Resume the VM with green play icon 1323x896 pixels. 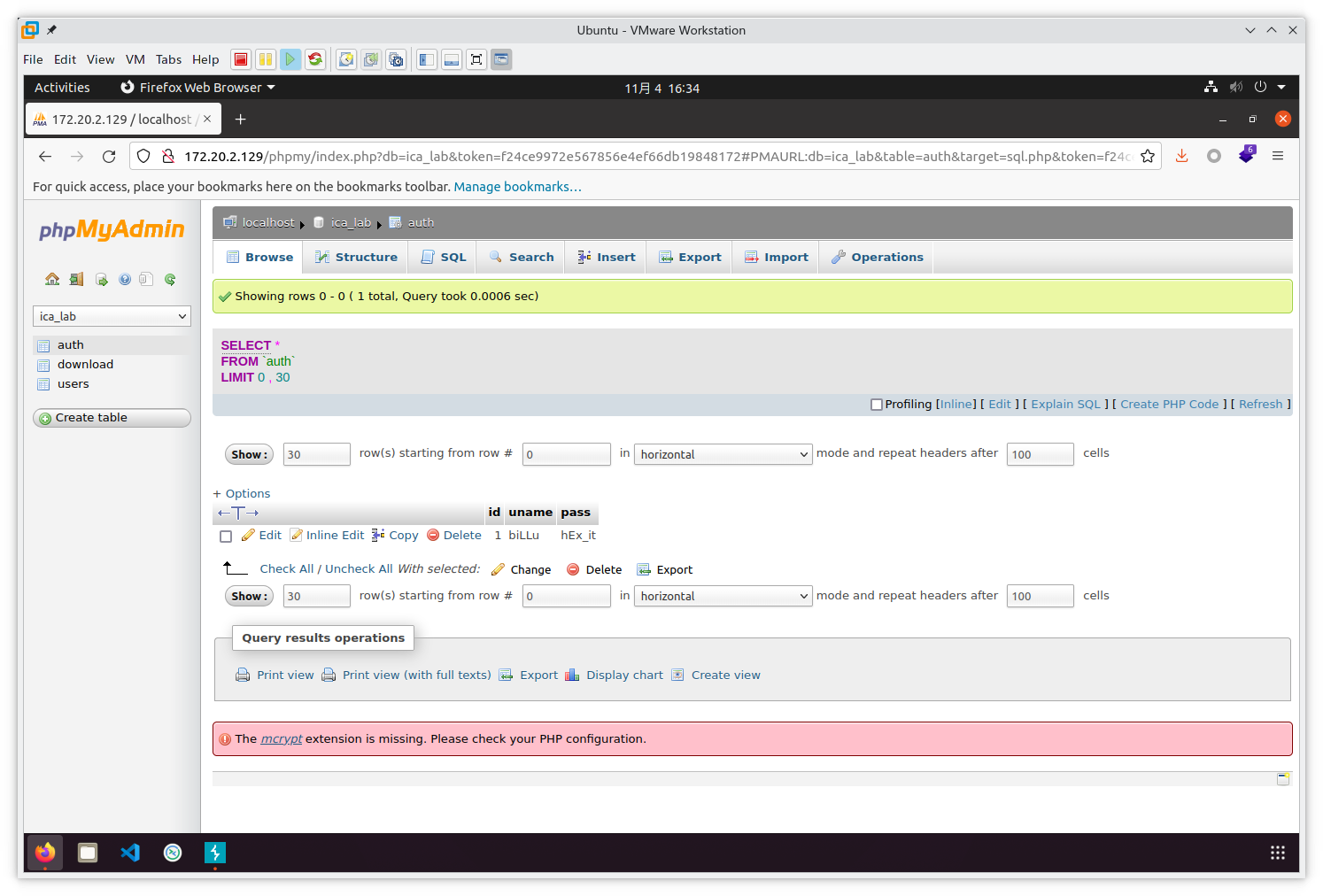[x=290, y=59]
